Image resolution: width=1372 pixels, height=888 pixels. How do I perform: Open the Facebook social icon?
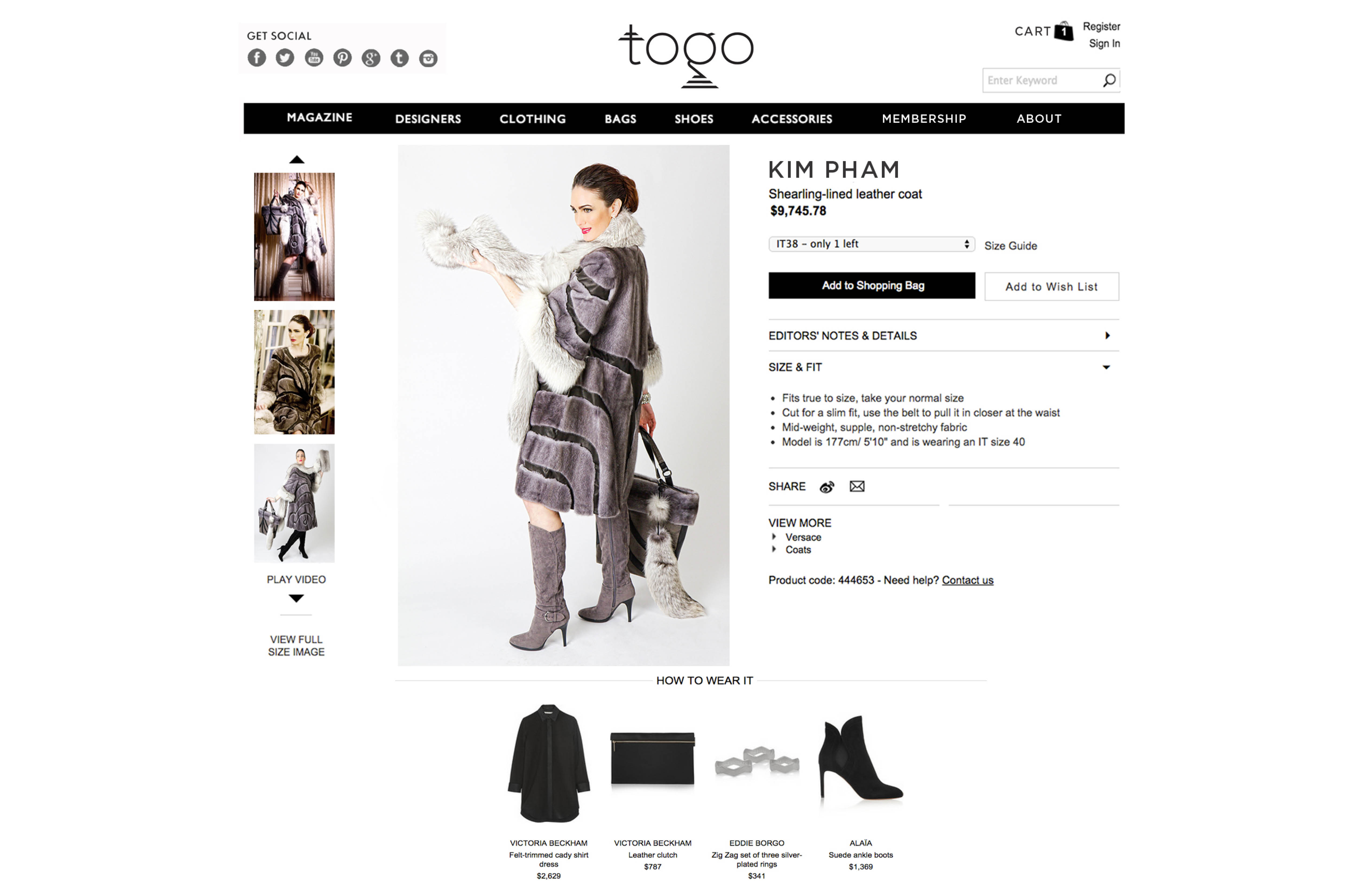pos(257,58)
